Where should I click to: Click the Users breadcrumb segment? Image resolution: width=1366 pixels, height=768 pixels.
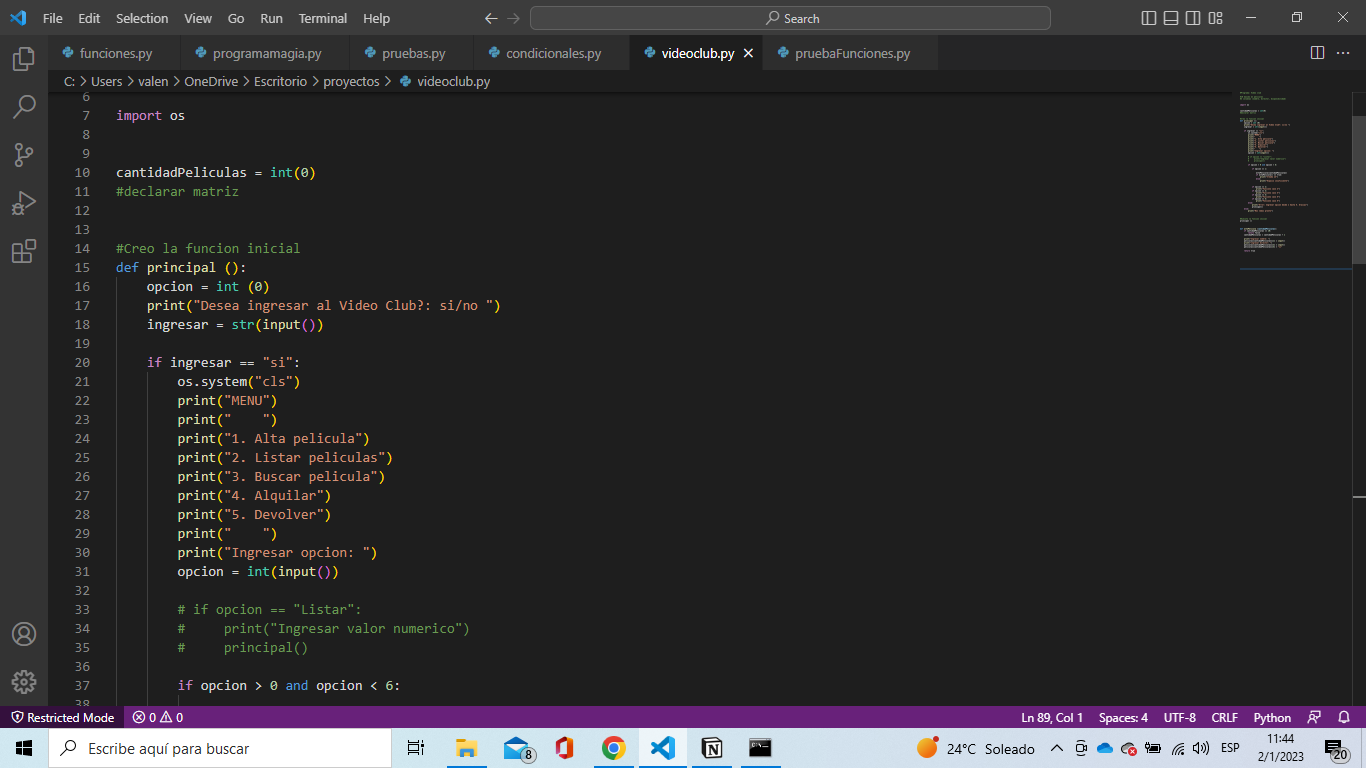pos(106,81)
